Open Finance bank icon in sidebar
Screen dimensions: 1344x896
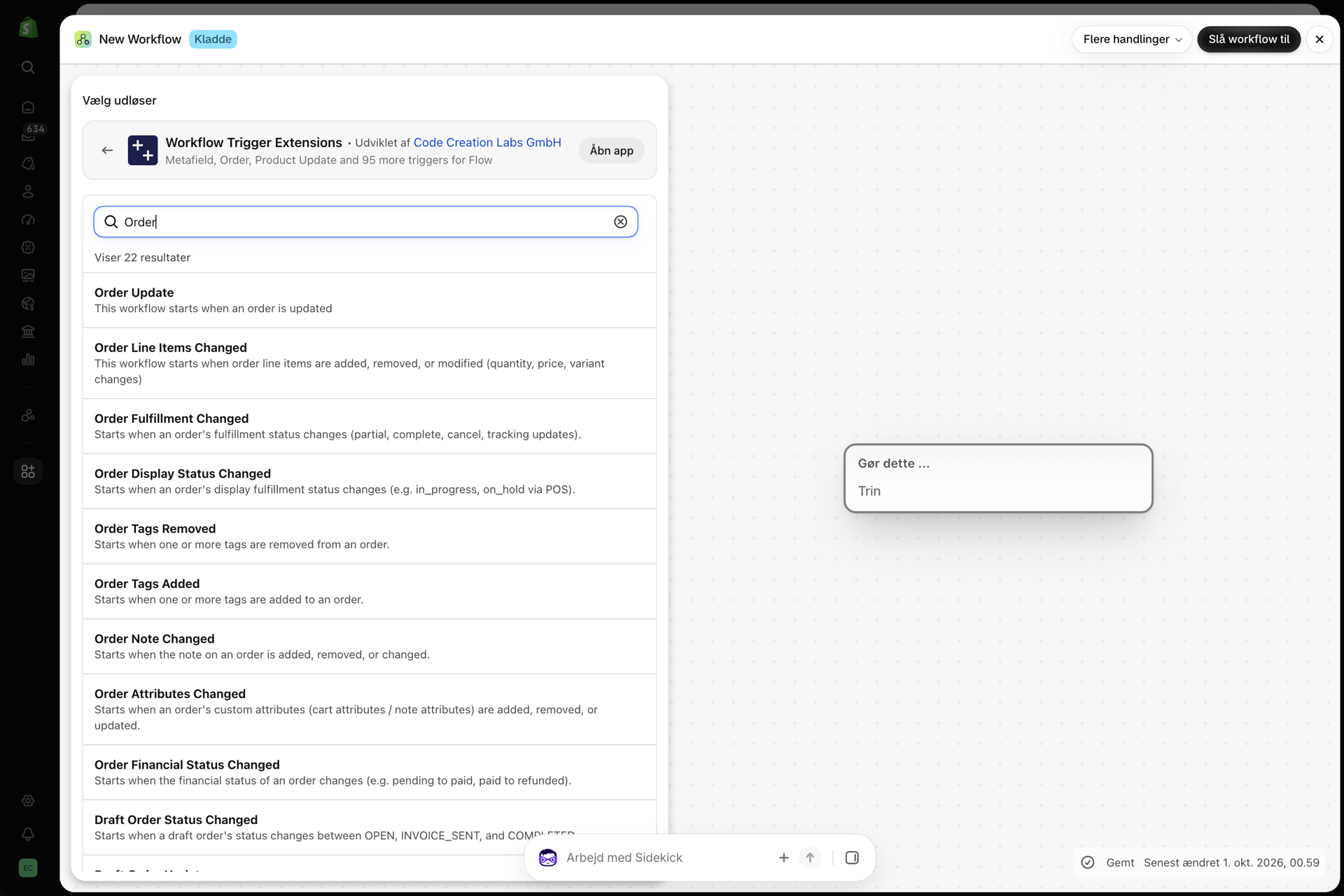coord(28,331)
